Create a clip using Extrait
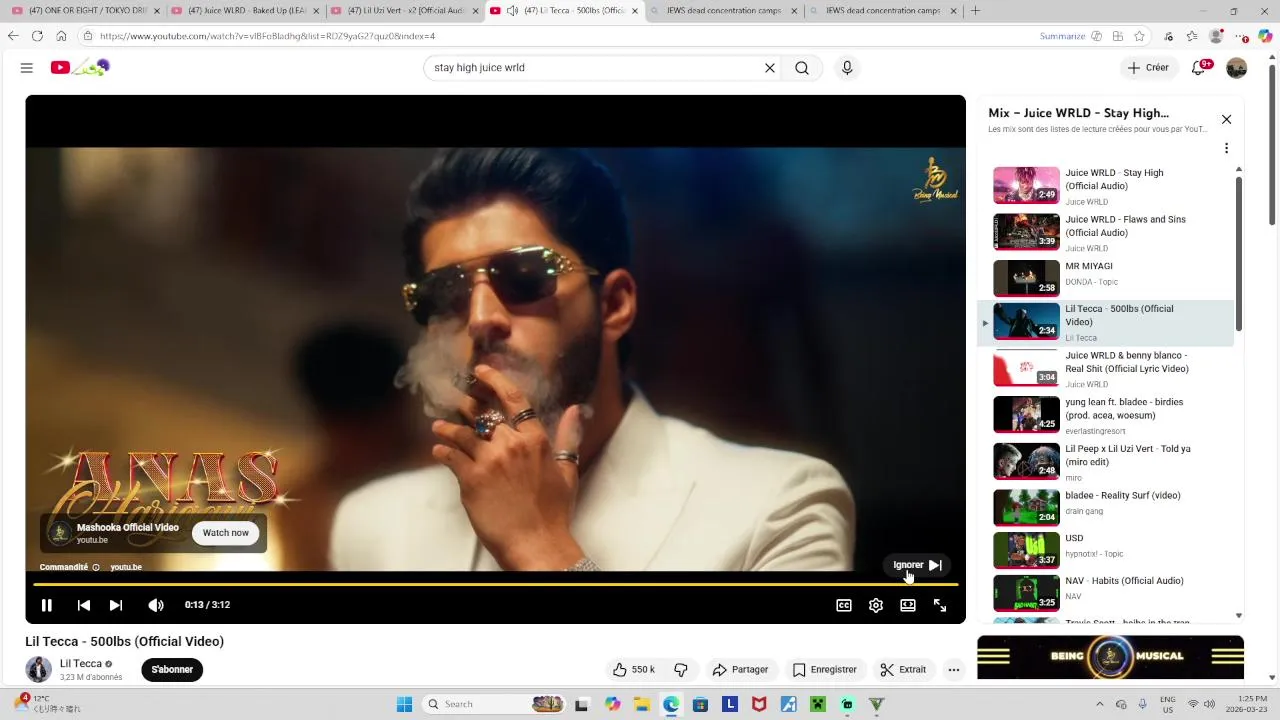Screen dimensions: 1280x720 coord(902,670)
